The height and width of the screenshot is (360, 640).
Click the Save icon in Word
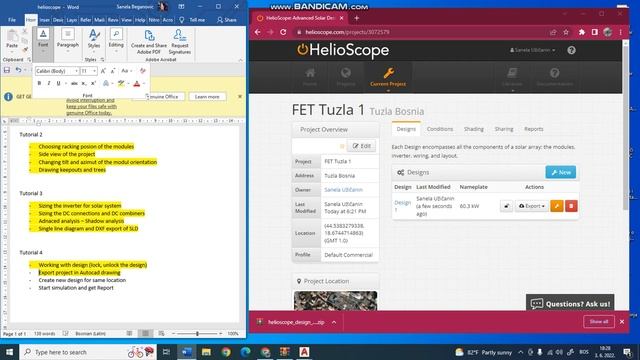click(x=7, y=70)
